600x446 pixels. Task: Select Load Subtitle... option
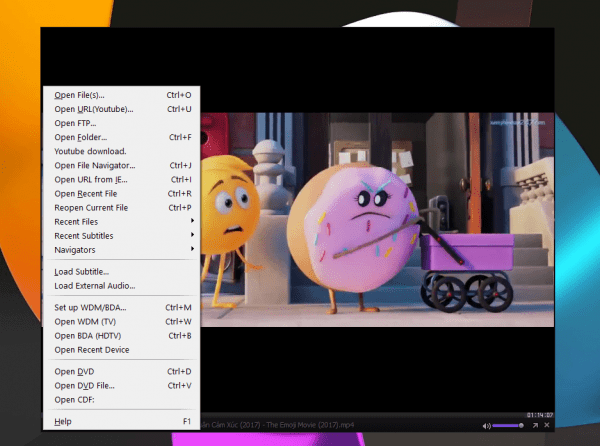pos(122,272)
